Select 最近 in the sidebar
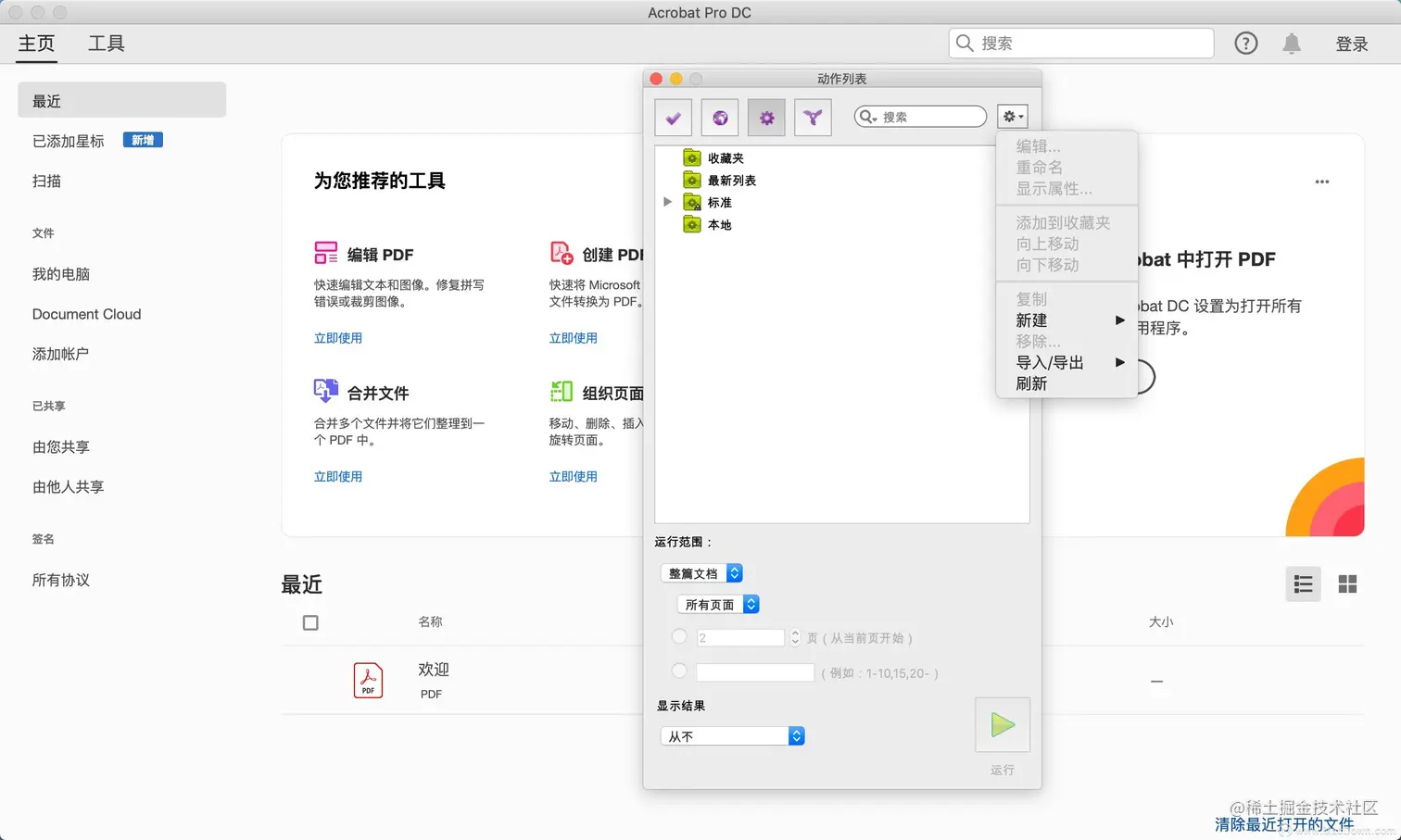The height and width of the screenshot is (840, 1401). click(121, 100)
